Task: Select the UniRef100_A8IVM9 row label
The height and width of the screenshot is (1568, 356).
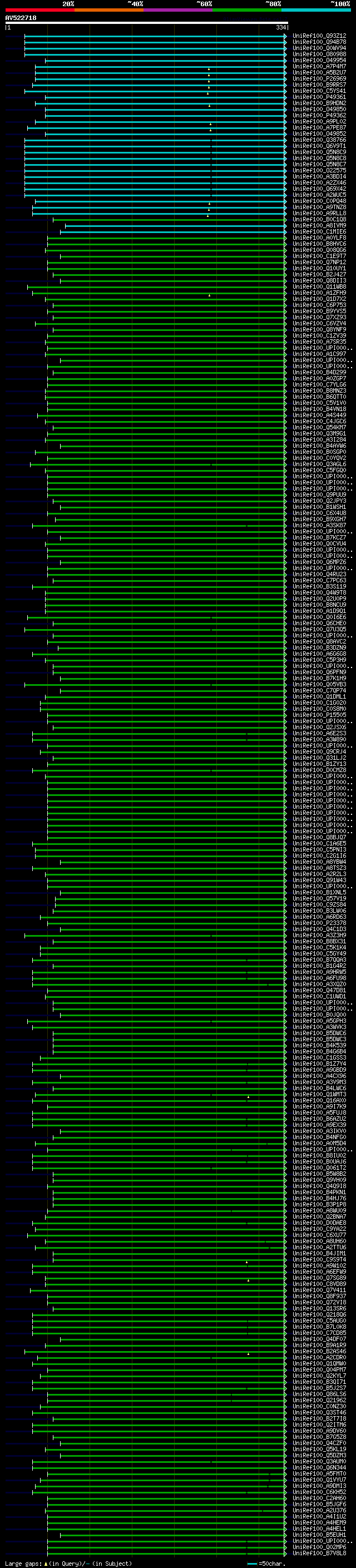Action: (319, 225)
